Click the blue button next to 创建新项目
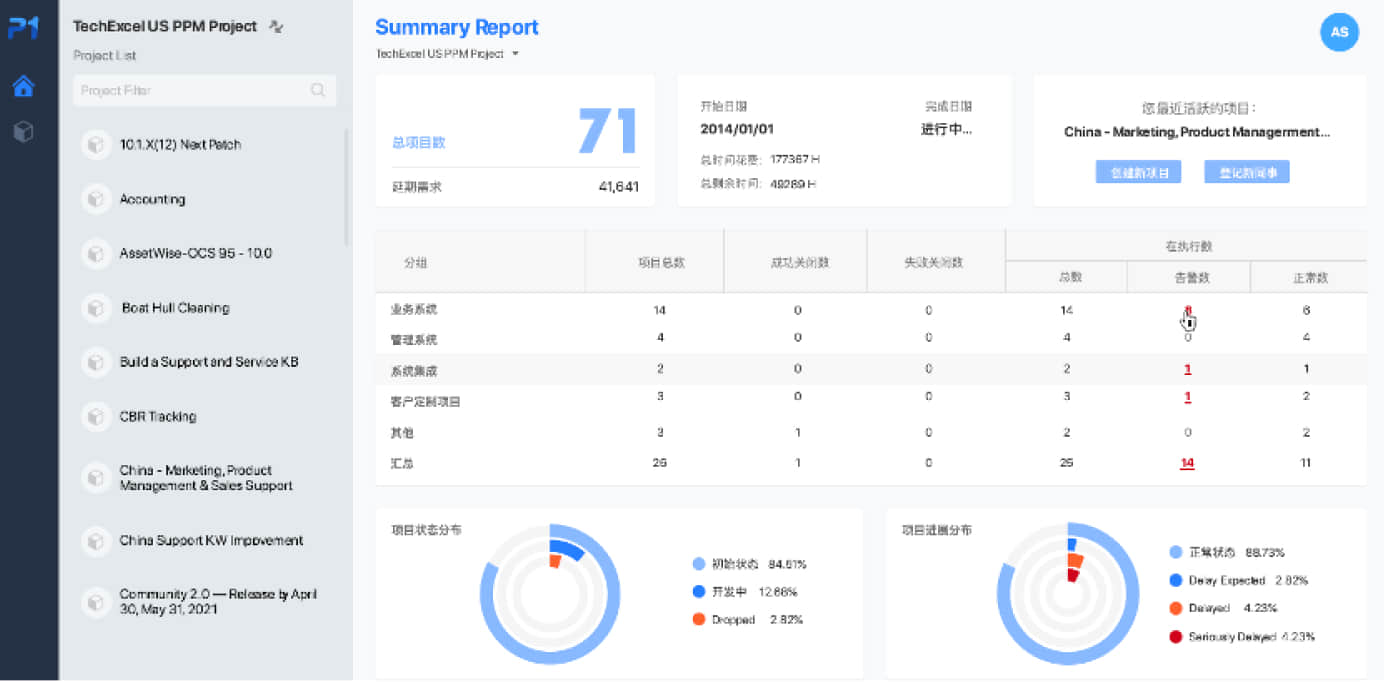The height and width of the screenshot is (682, 1386). coord(1247,173)
